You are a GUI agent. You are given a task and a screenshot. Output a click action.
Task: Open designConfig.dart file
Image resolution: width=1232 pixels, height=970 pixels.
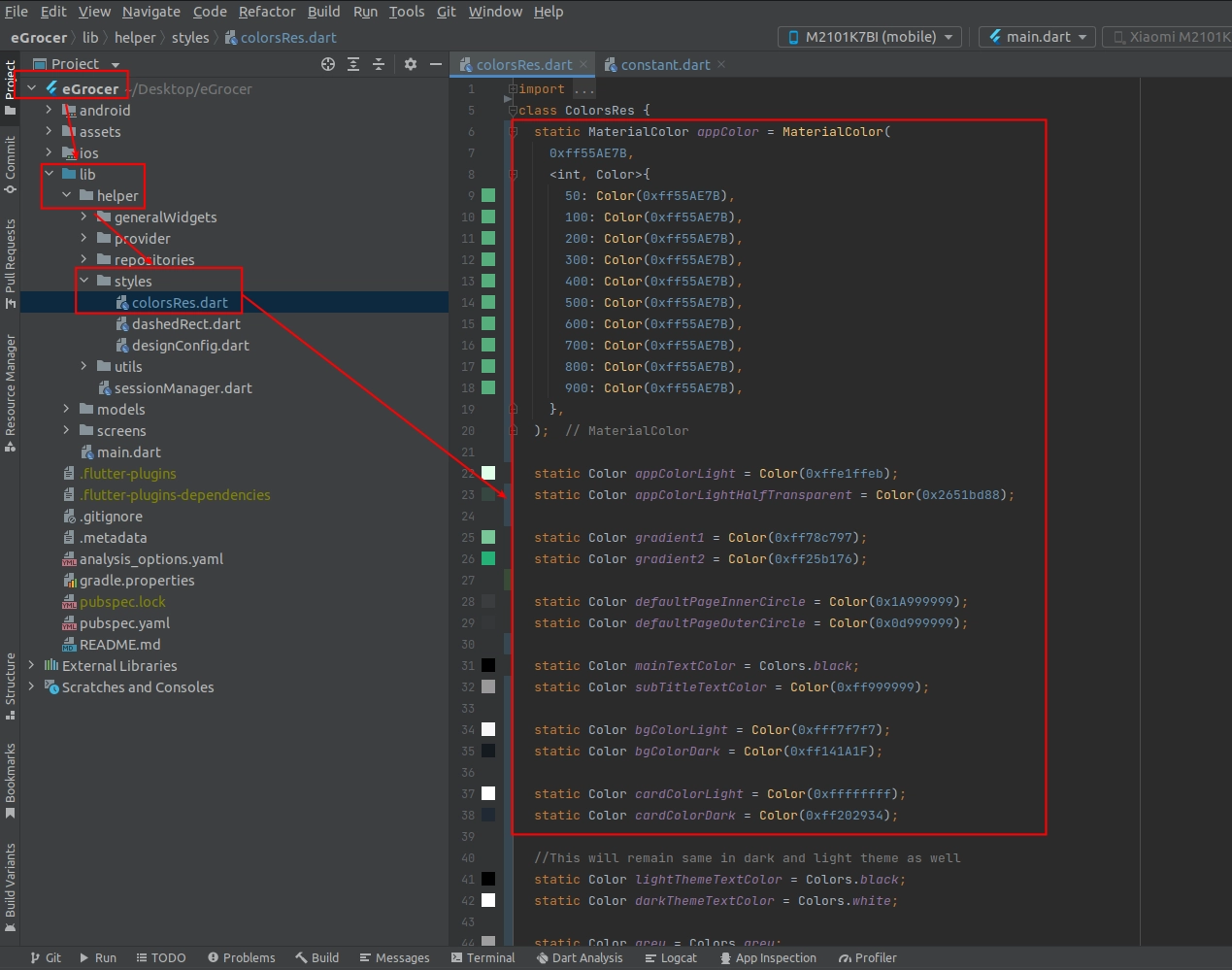[190, 345]
